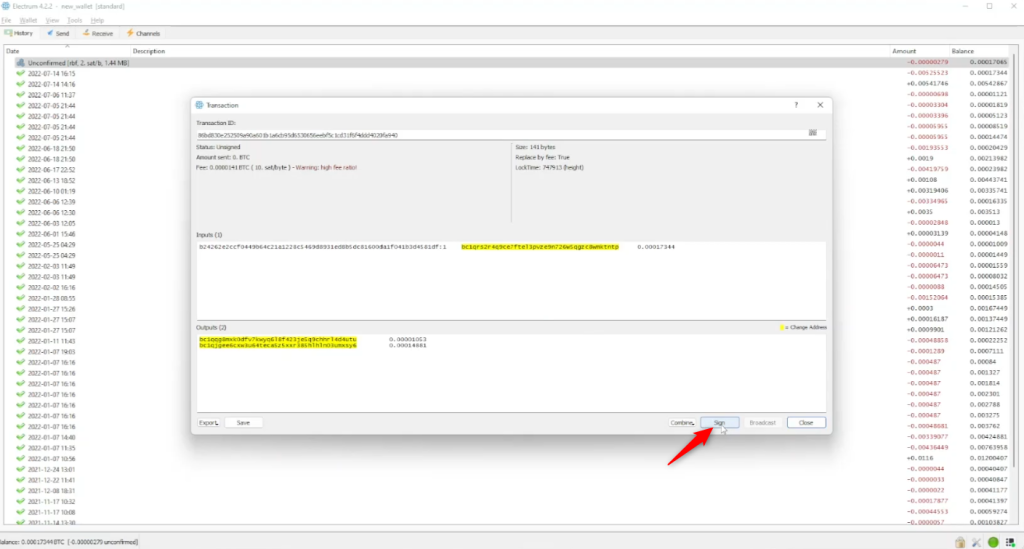Screen dimensions: 1024x549
Task: Click the Amount column header
Action: click(x=903, y=50)
